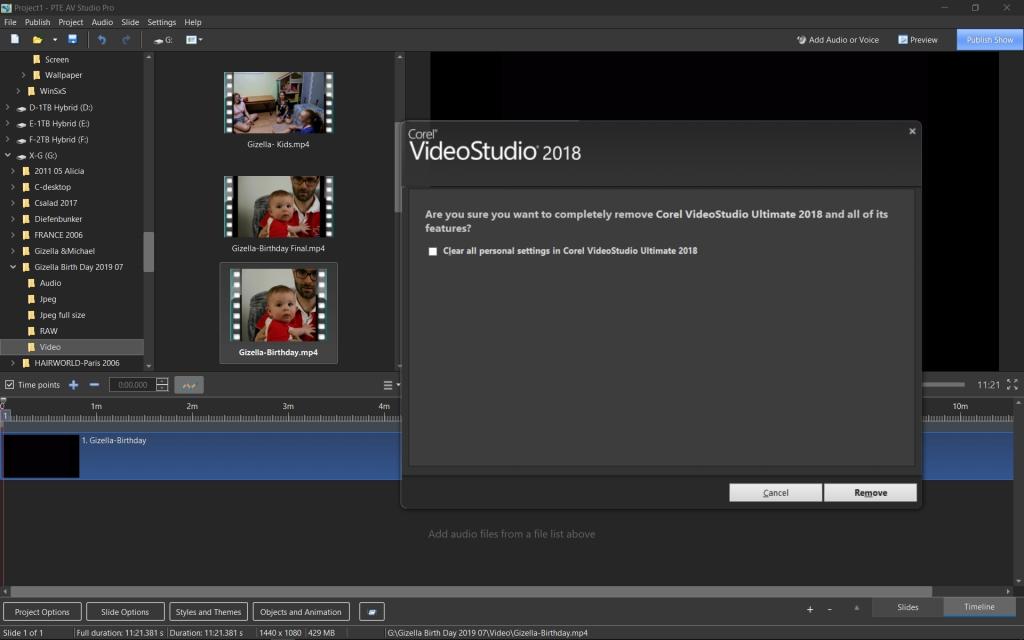Select the Diefenbunker folder in the tree
The image size is (1024, 640).
point(58,219)
